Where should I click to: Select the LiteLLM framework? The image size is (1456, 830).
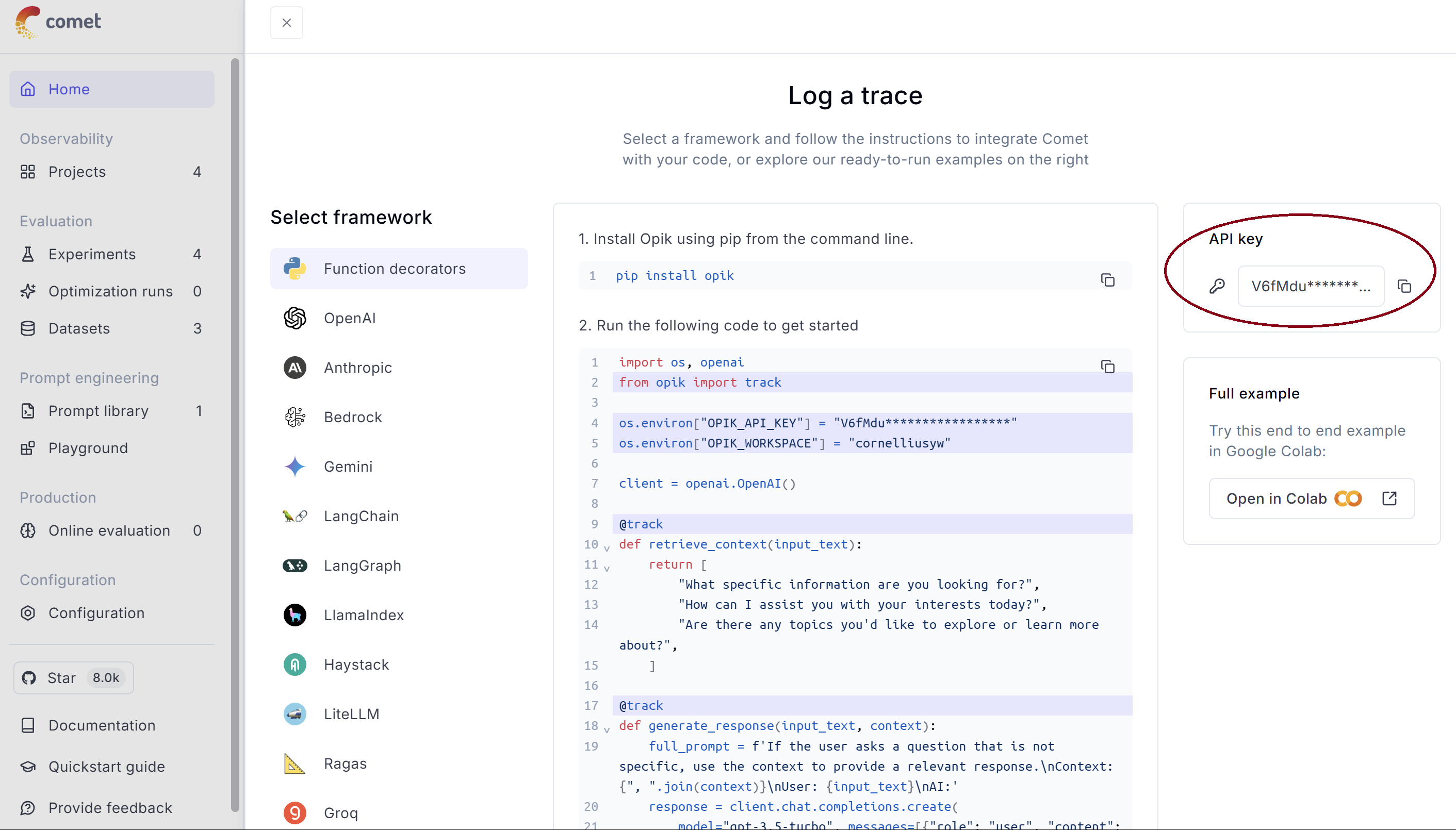click(x=399, y=715)
